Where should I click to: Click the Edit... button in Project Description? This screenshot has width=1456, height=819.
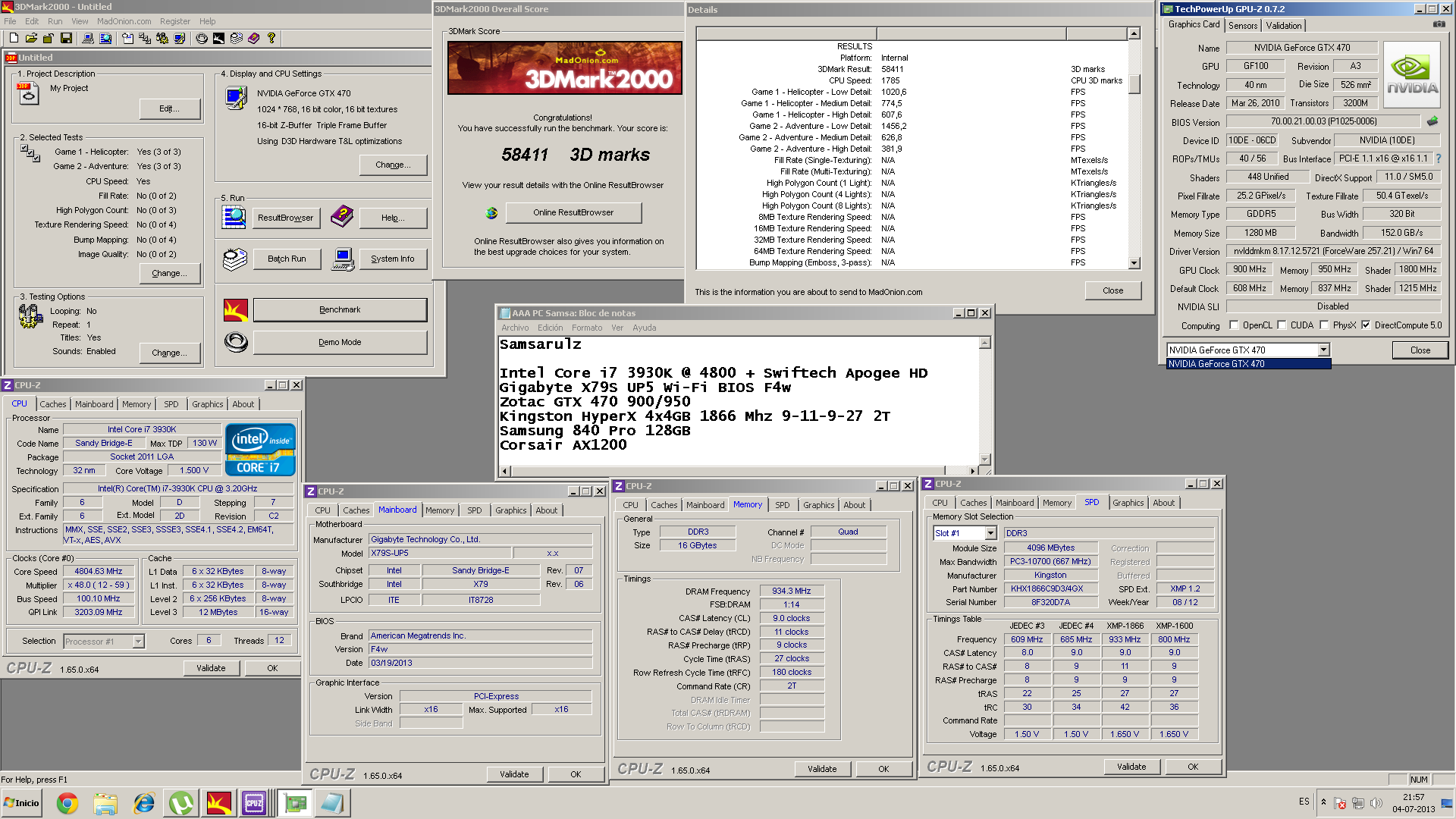[170, 108]
